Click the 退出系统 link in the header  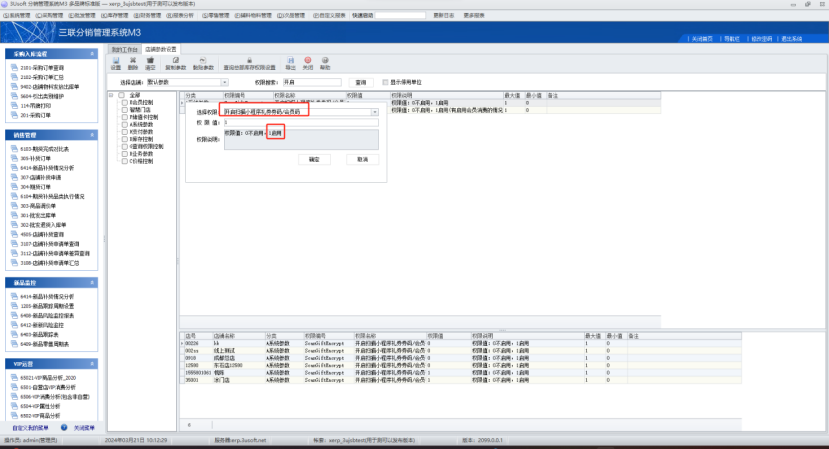(x=791, y=39)
